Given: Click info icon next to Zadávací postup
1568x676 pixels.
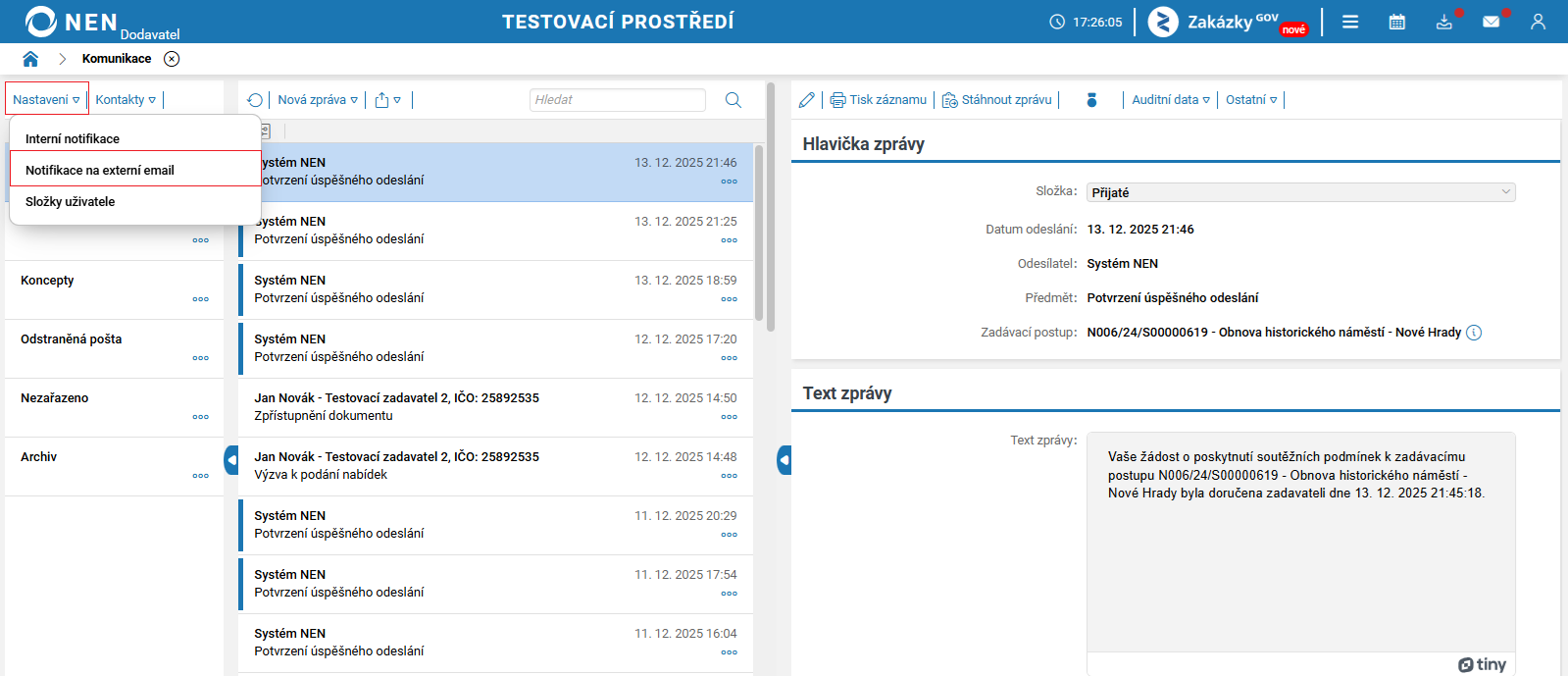Looking at the screenshot, I should click(1474, 333).
